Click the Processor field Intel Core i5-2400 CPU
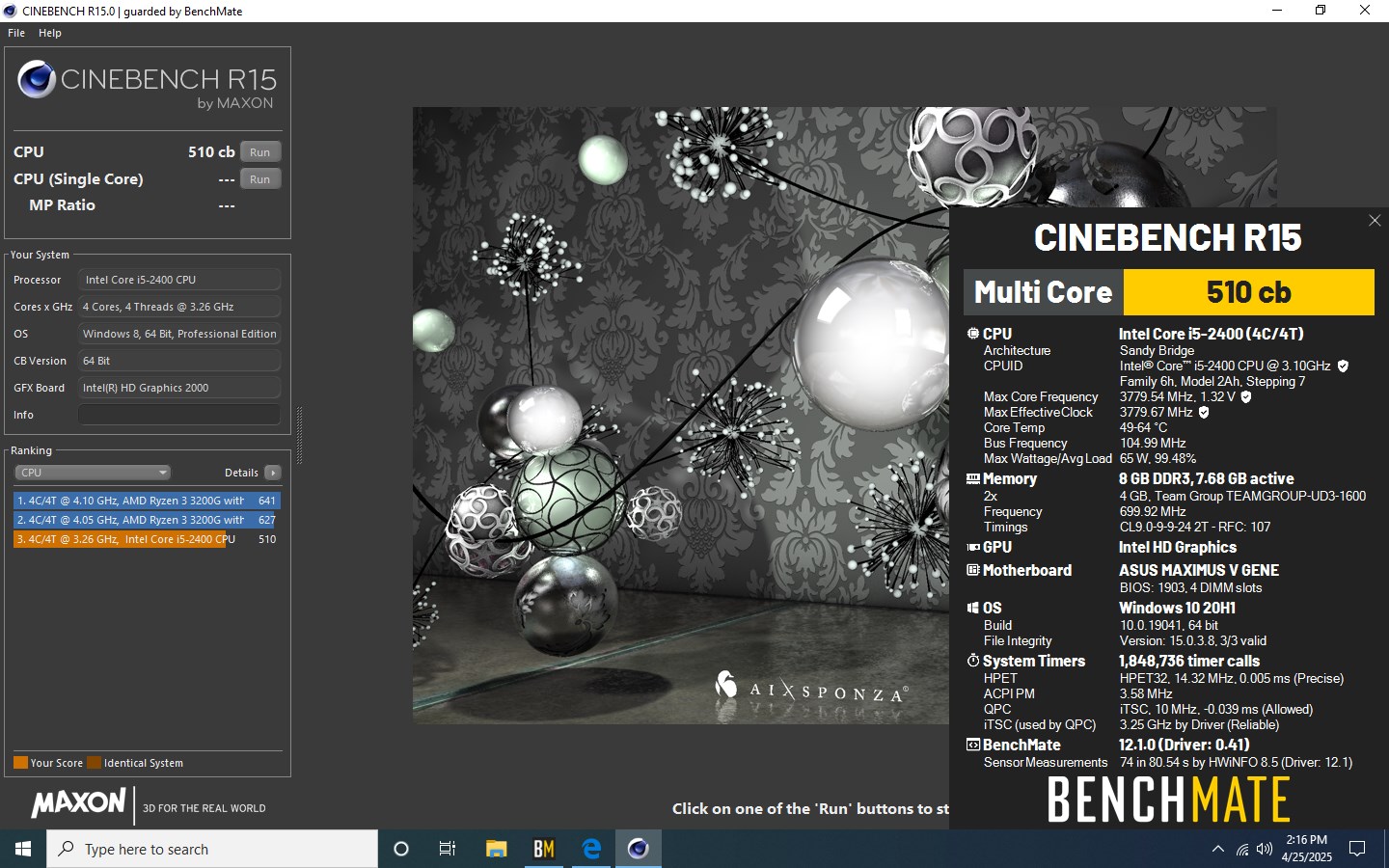1389x868 pixels. (179, 280)
